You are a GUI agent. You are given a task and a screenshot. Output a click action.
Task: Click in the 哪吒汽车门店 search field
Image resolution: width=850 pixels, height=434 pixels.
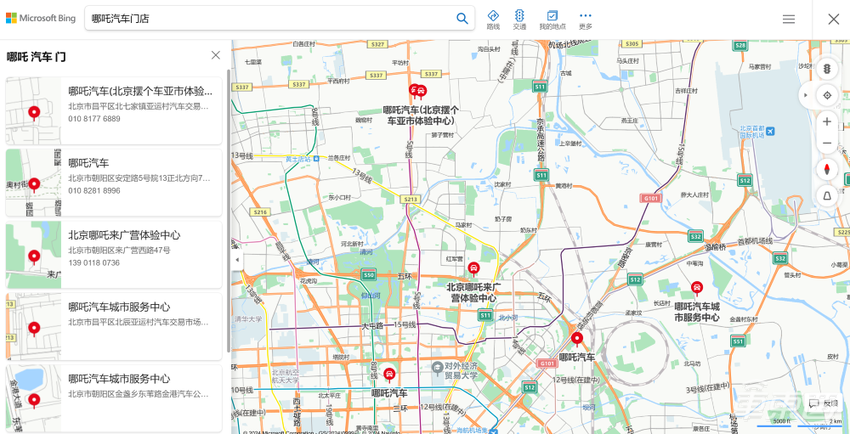pyautogui.click(x=271, y=19)
